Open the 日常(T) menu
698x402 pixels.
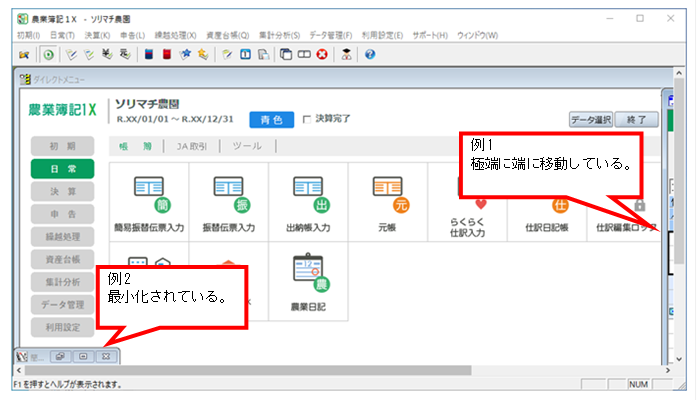pos(62,35)
